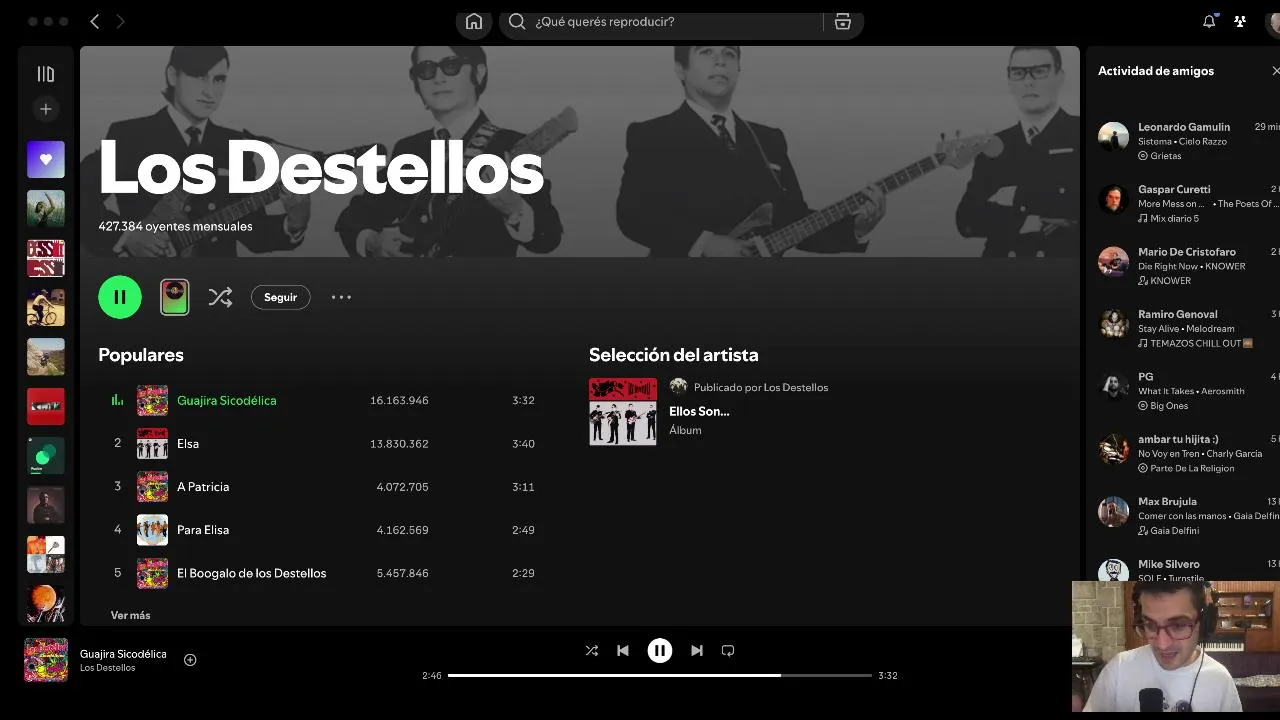The image size is (1280, 720).
Task: Open Big Ones album link
Action: 1169,406
